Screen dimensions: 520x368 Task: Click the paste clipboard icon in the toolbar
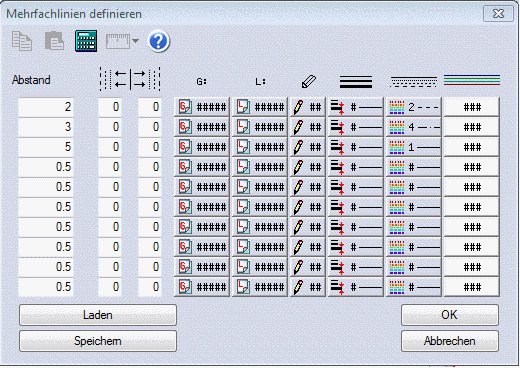pos(54,41)
